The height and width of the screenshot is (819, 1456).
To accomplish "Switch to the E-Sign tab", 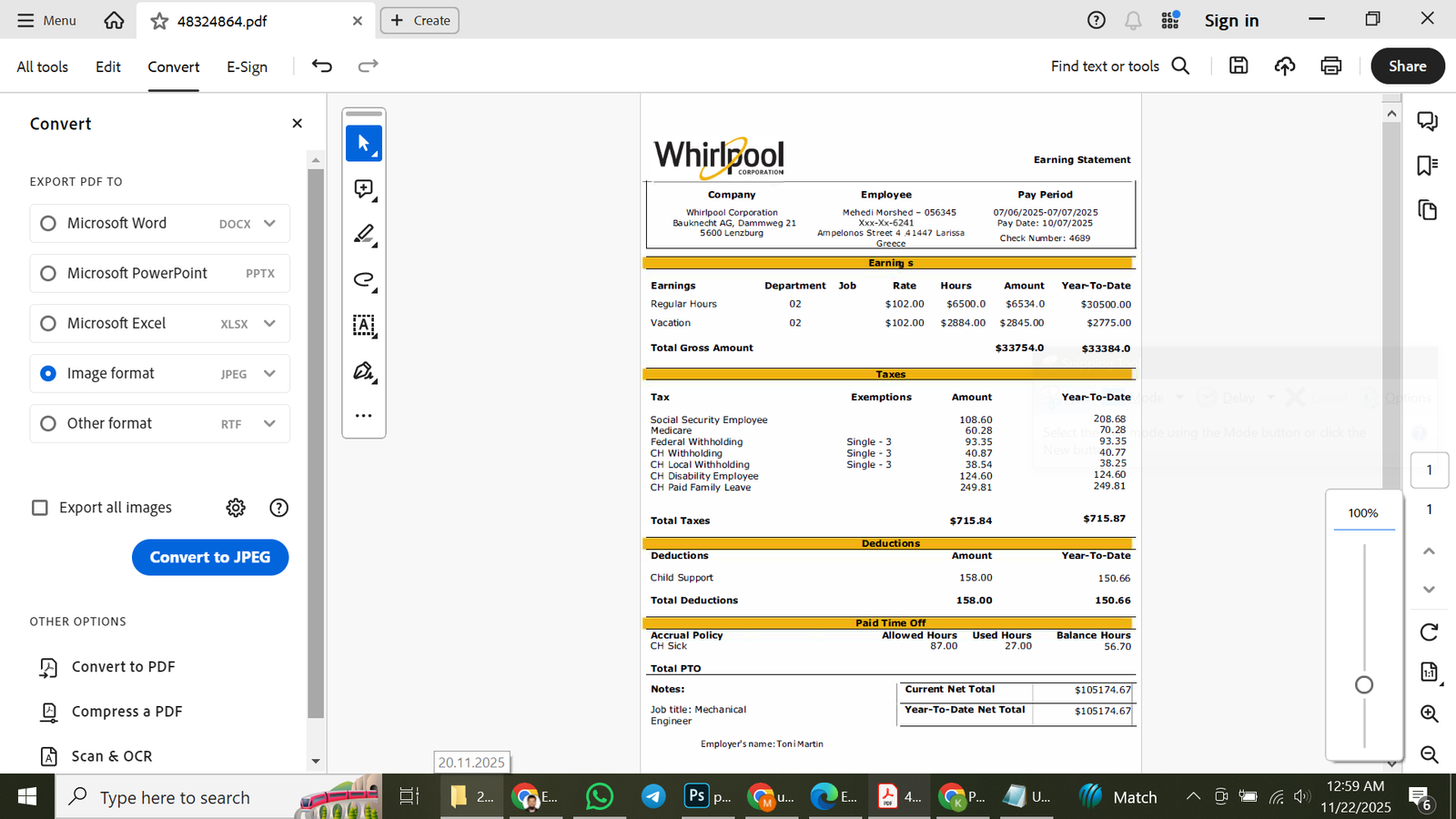I will [246, 66].
